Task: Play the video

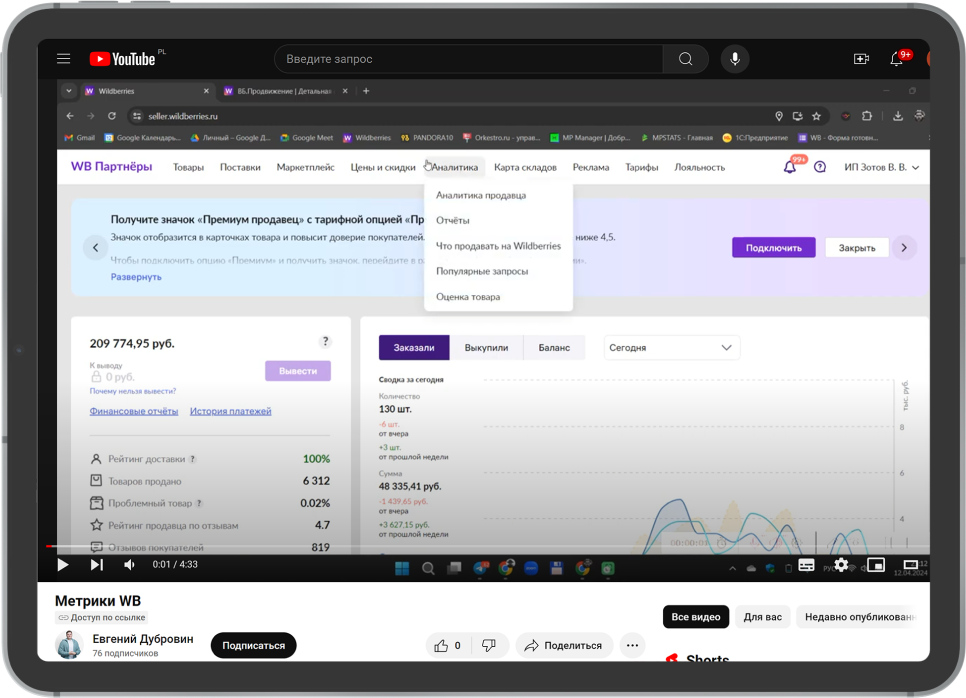Action: (x=62, y=565)
